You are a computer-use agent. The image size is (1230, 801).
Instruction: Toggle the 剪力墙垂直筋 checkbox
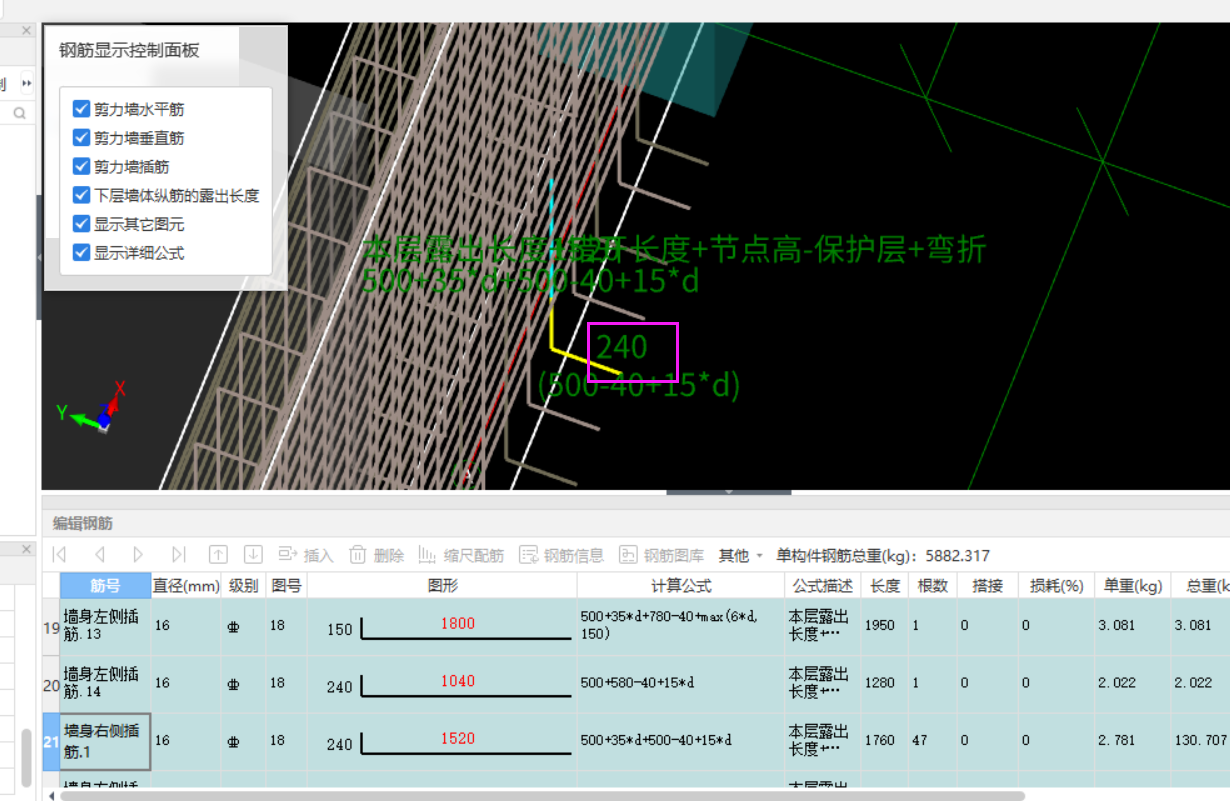[x=82, y=137]
